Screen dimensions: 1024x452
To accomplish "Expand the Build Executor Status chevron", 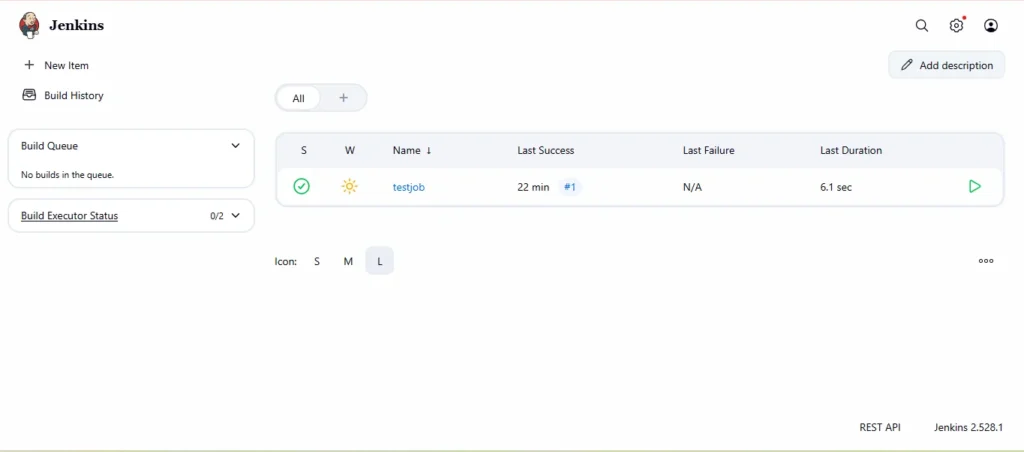I will [x=236, y=215].
